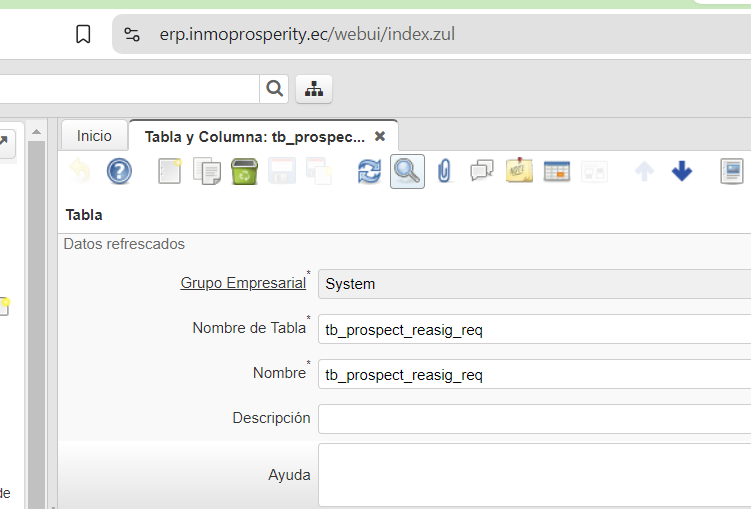Viewport: 751px width, 509px height.
Task: Open the chat speech bubbles icon
Action: 482,171
